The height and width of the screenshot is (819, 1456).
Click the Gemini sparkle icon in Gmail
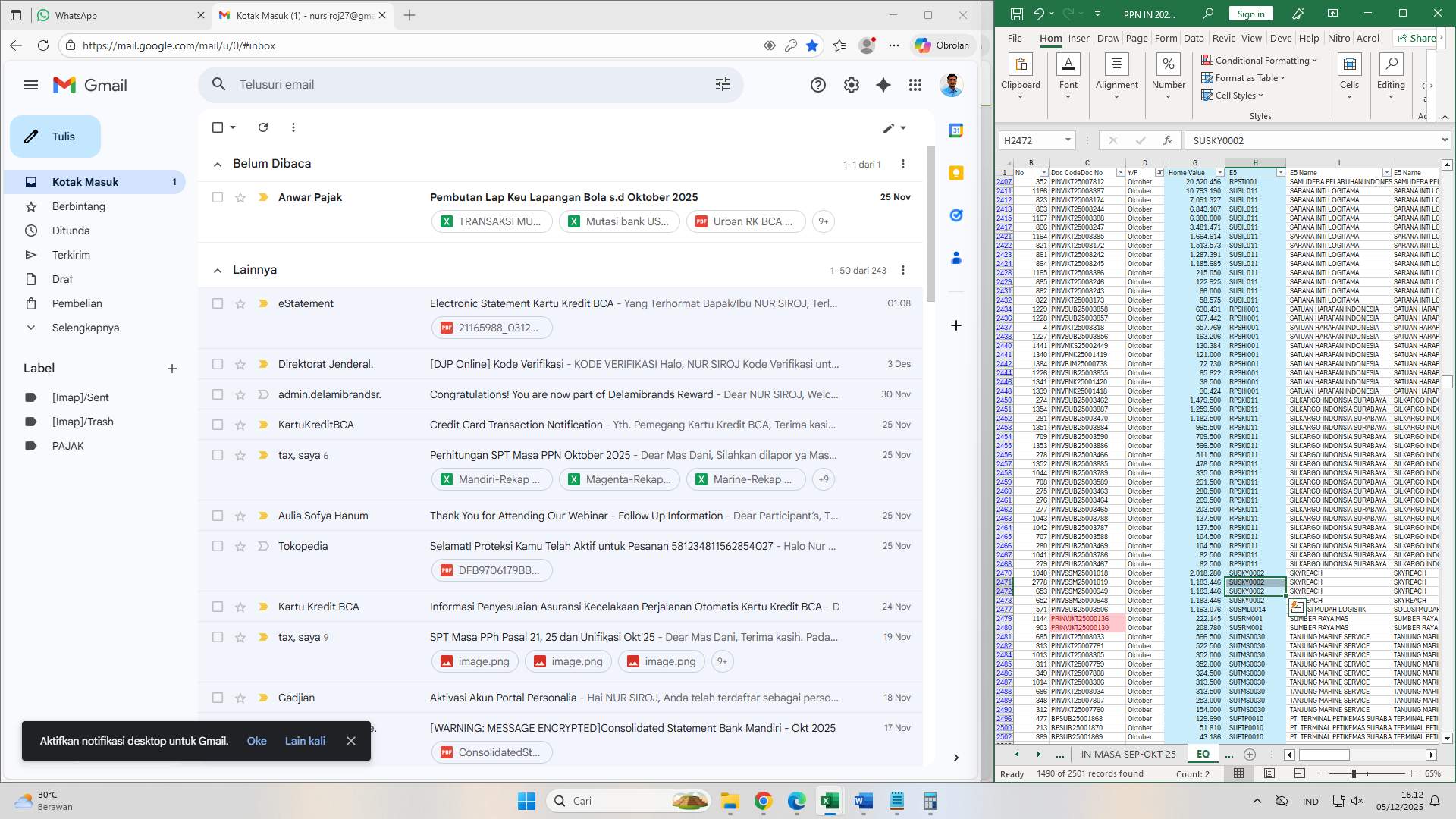click(x=882, y=85)
